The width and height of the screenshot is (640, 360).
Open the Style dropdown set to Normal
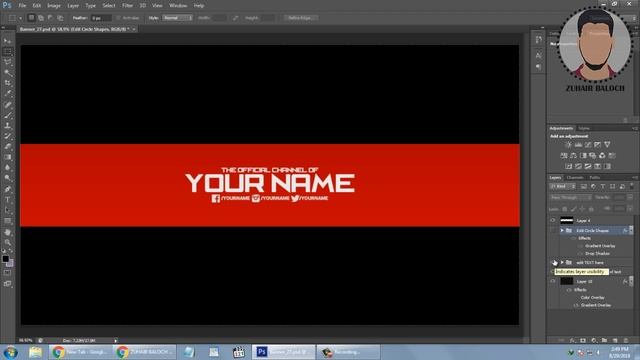click(177, 18)
